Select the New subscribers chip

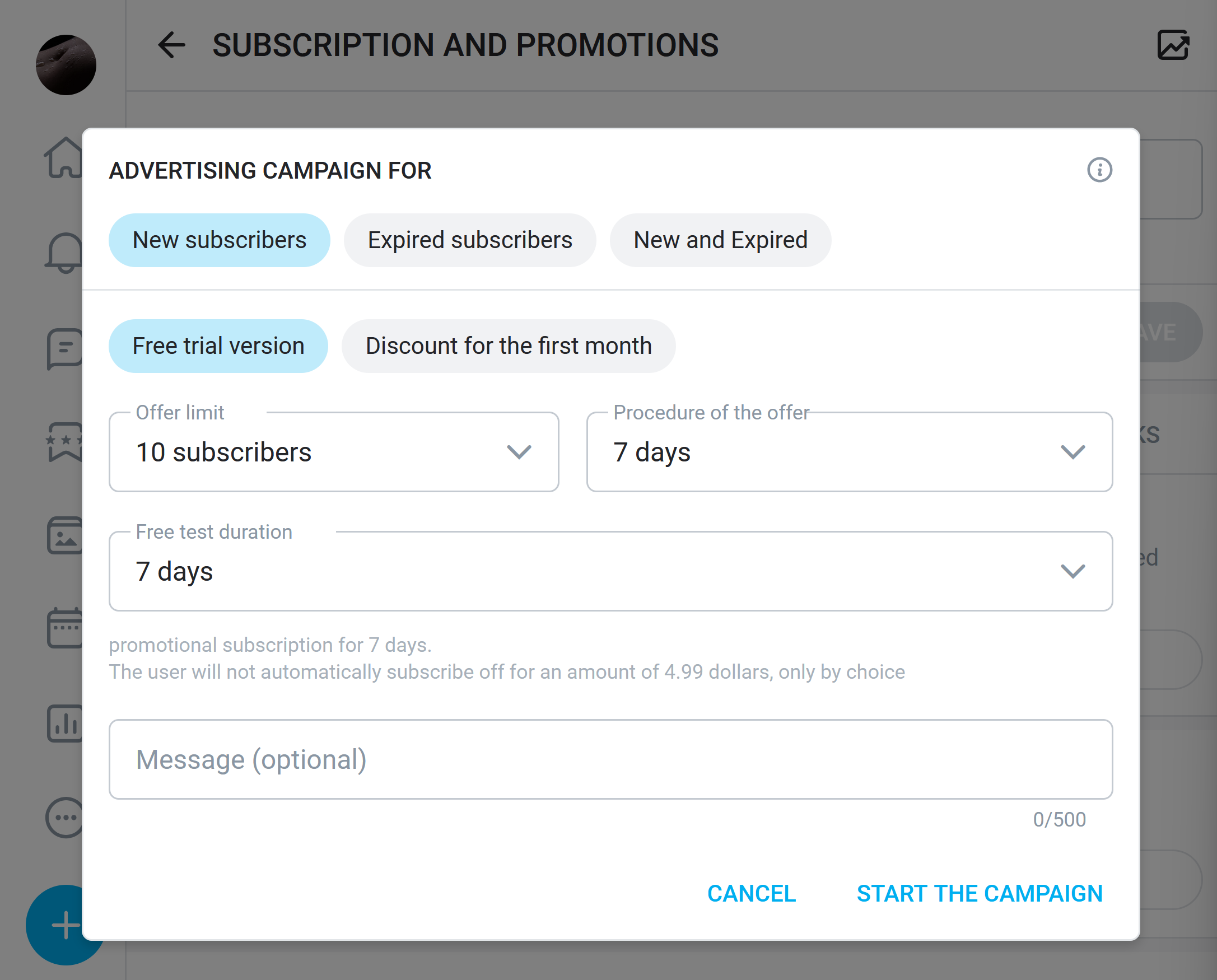tap(219, 240)
